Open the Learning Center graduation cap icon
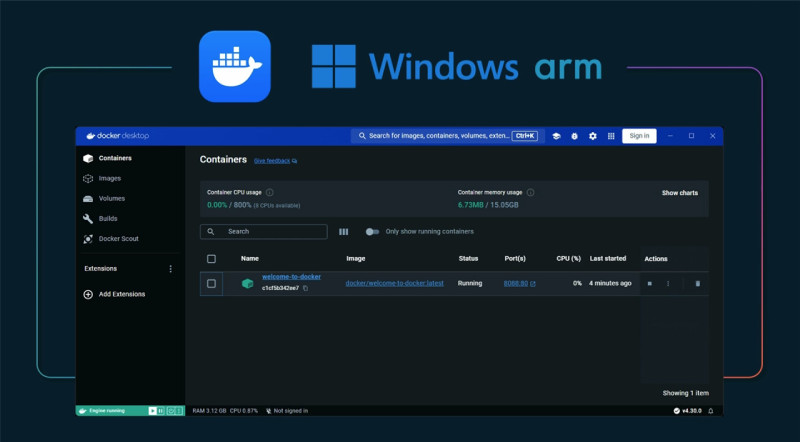 click(556, 136)
